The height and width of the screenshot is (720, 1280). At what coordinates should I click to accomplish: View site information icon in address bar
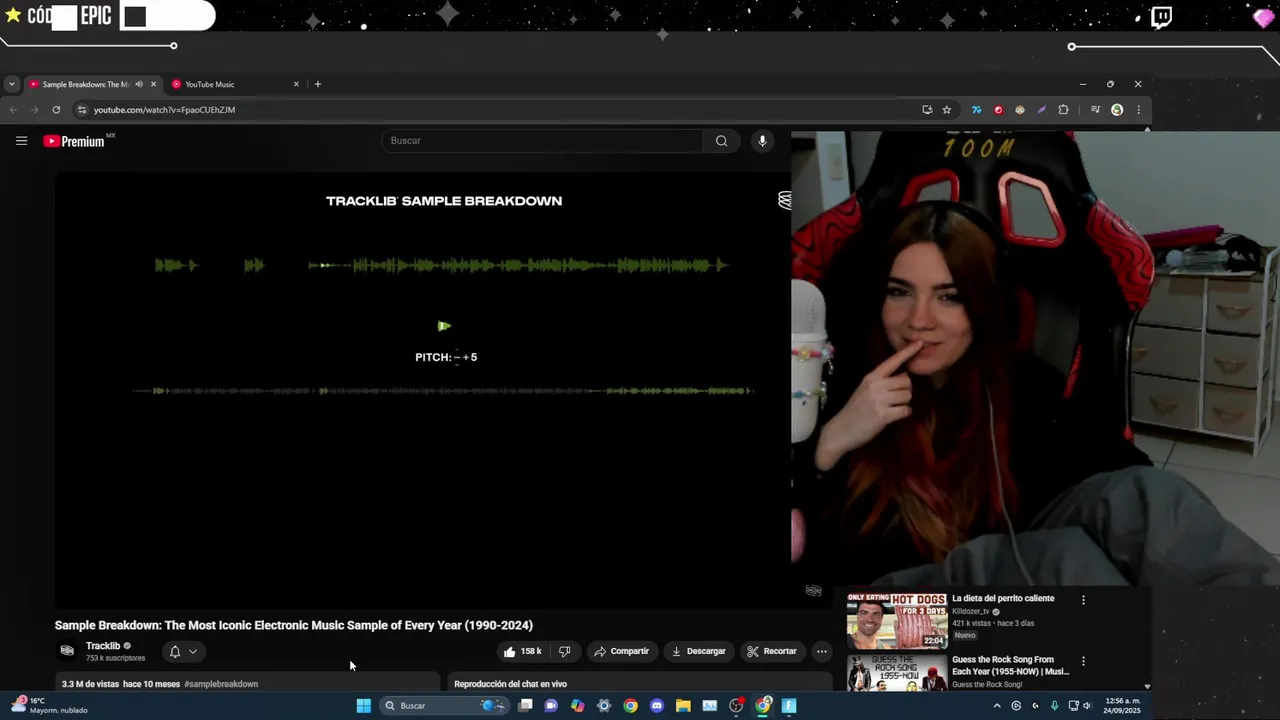tap(82, 110)
